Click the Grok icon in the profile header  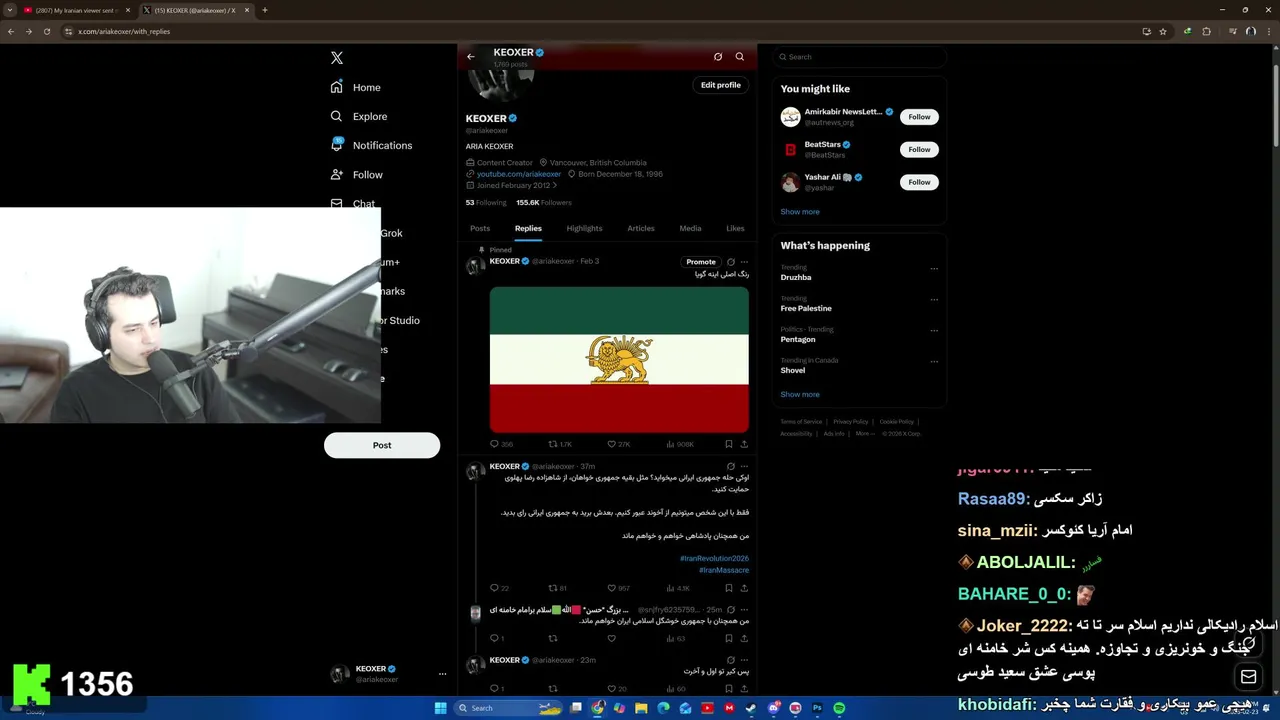718,57
